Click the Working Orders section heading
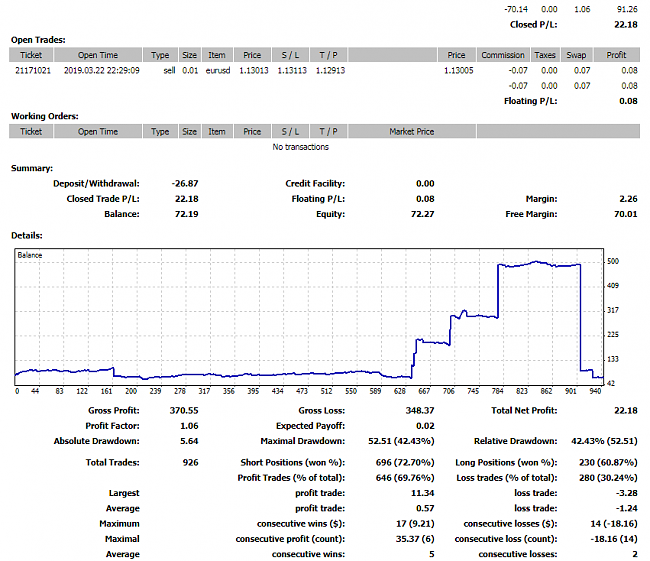The image size is (650, 561). (x=45, y=116)
